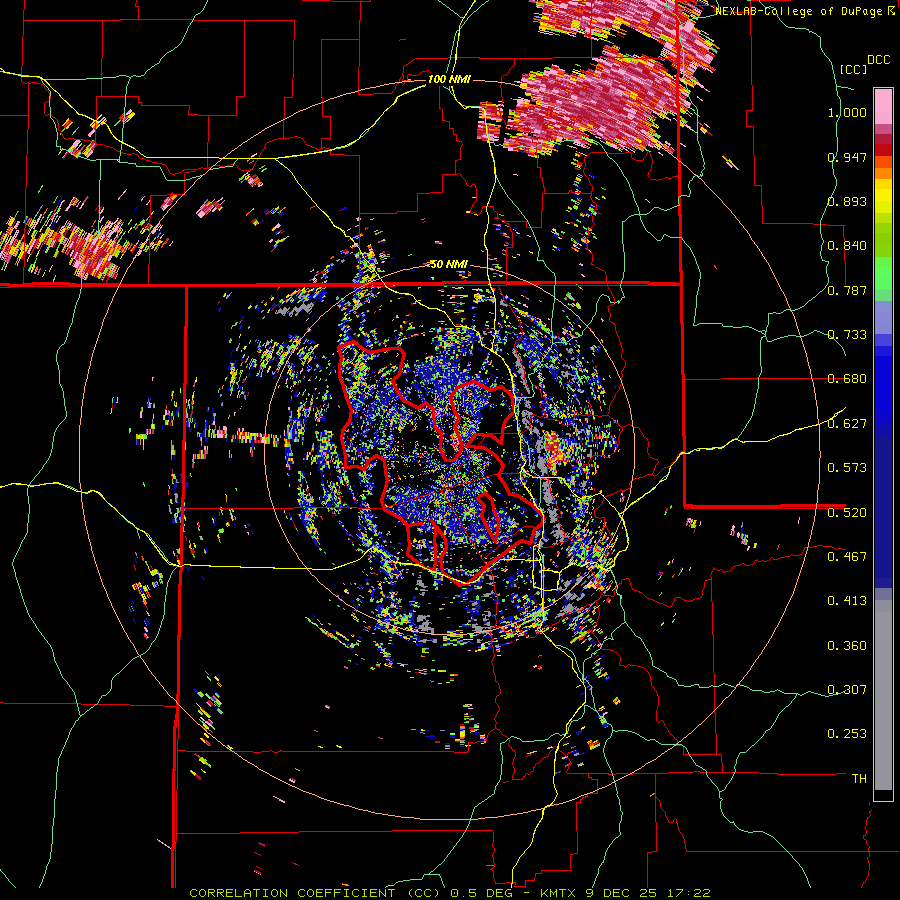Click the 0.787 scale value
The height and width of the screenshot is (900, 900).
coord(847,290)
